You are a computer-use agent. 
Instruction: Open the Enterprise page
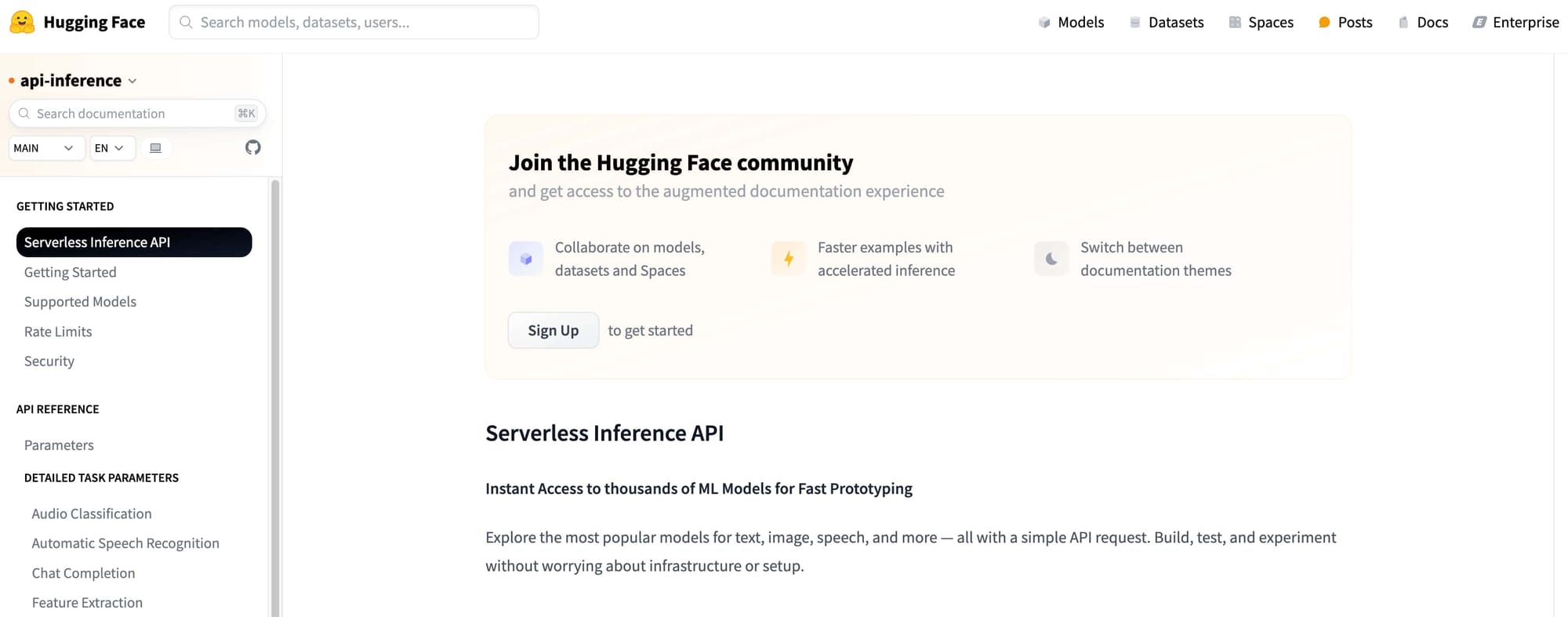[1516, 23]
